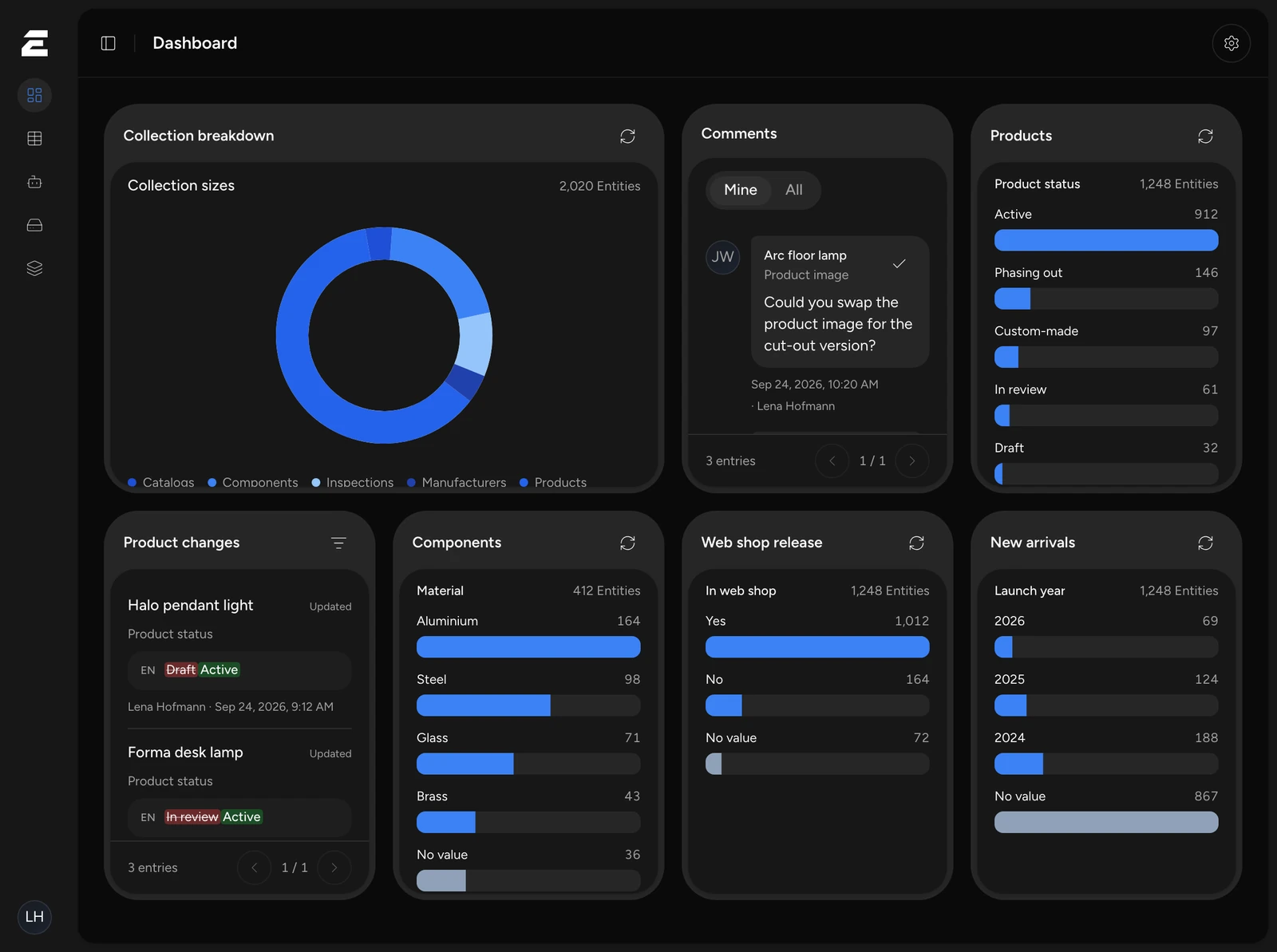Refresh the Web shop release card

916,543
